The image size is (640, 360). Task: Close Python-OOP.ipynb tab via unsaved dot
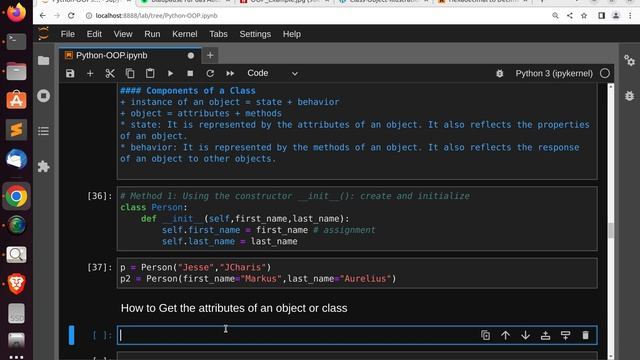191,56
